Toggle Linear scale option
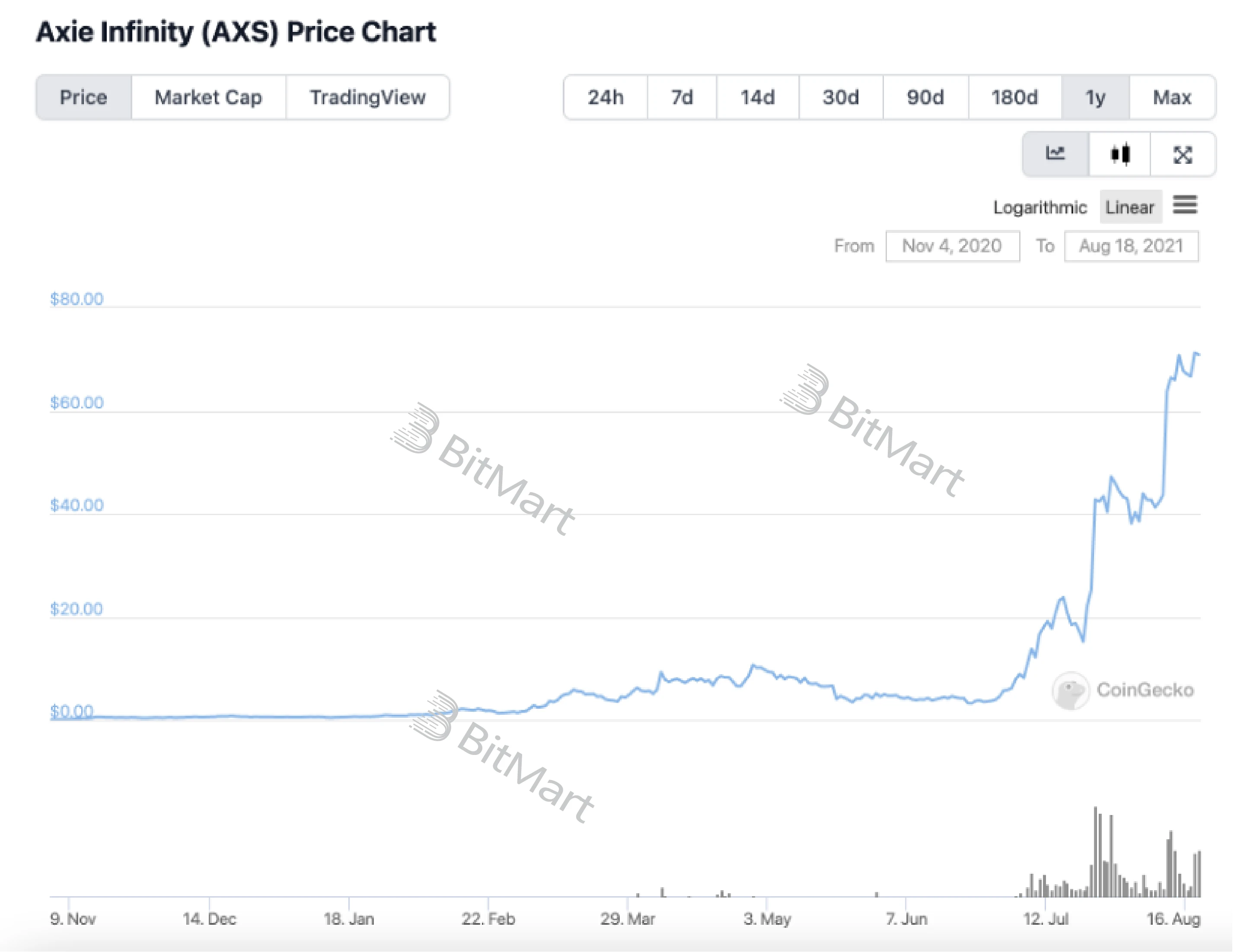1234x952 pixels. pos(1129,207)
